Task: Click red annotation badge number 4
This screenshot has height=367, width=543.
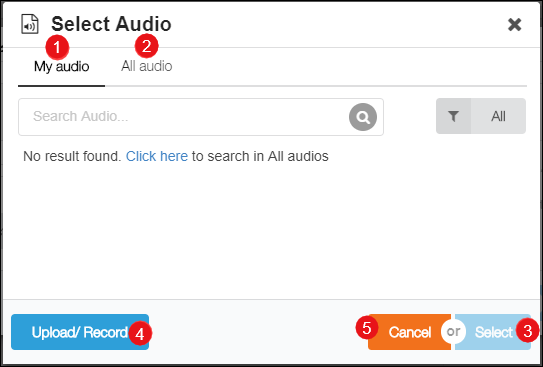Action: click(140, 333)
